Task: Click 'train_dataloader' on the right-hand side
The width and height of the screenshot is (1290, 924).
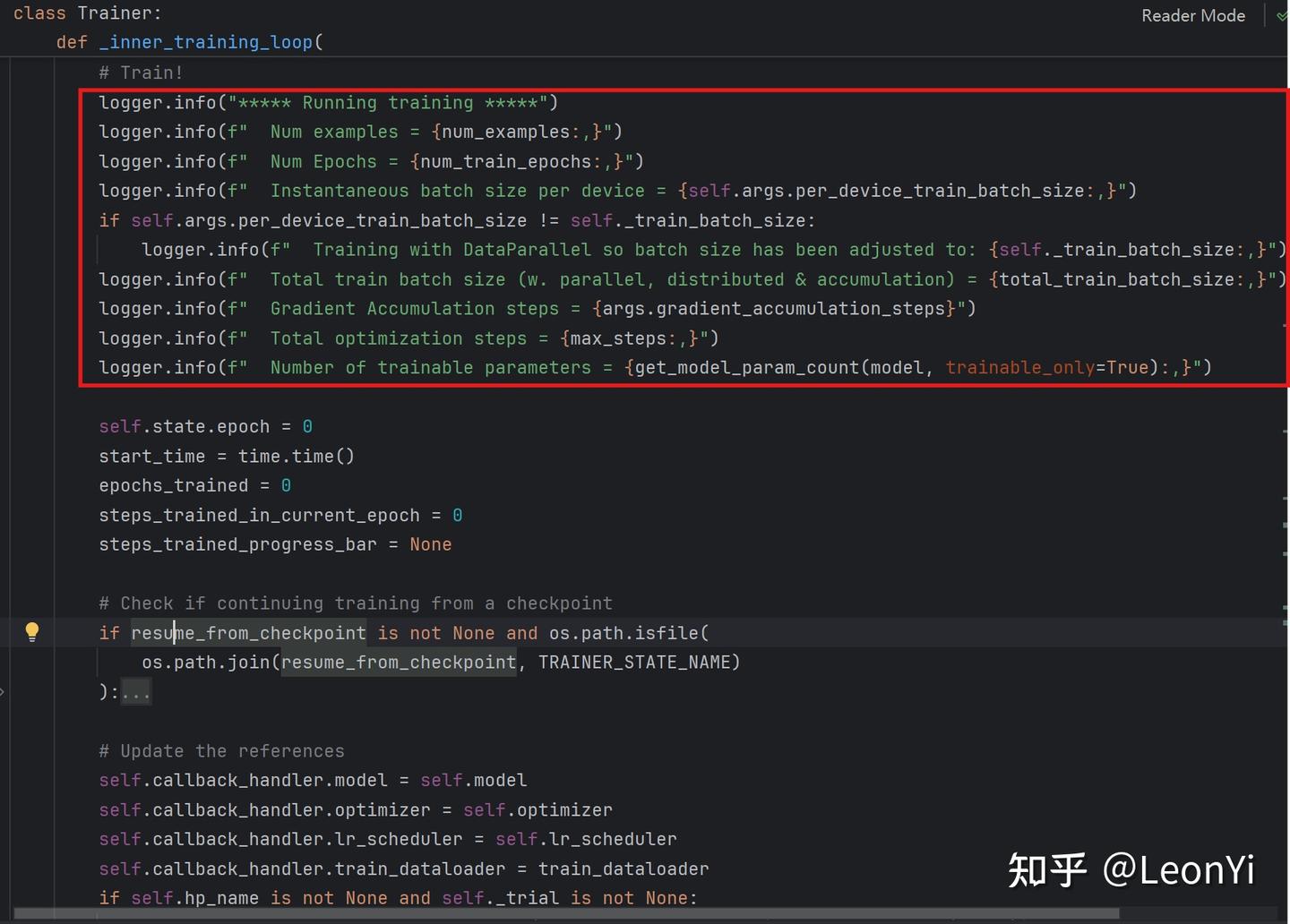Action: [623, 869]
